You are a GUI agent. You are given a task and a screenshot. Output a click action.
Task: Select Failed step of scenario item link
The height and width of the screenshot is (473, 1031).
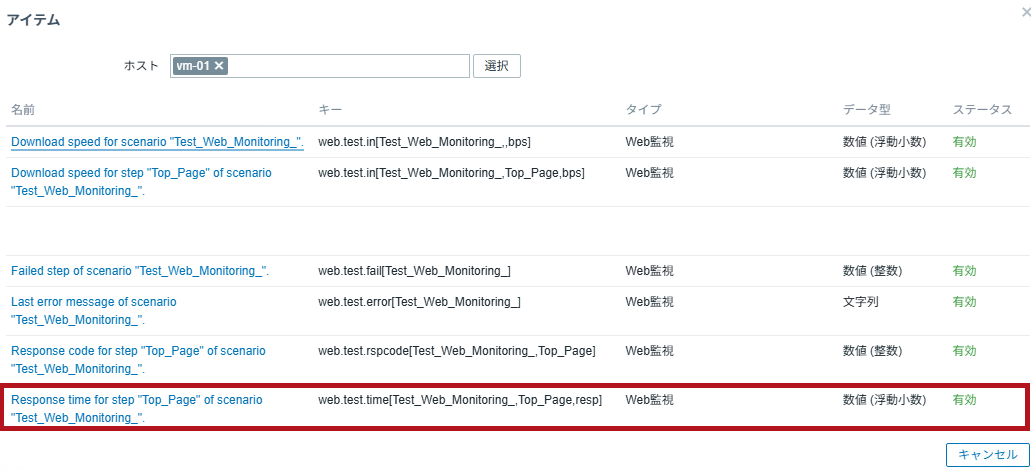click(x=140, y=270)
